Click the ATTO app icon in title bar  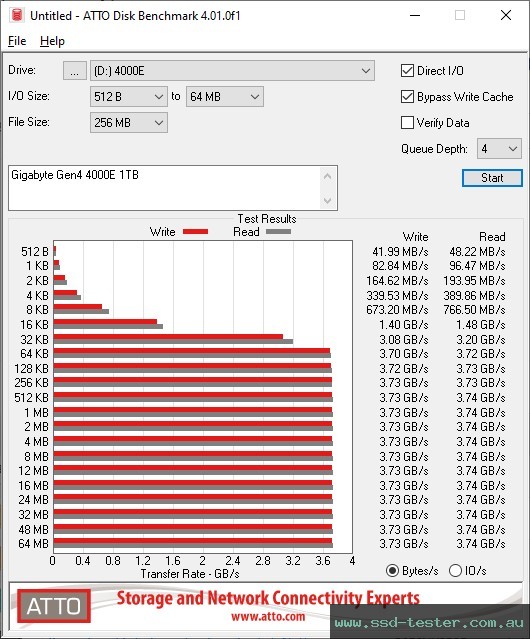17,15
